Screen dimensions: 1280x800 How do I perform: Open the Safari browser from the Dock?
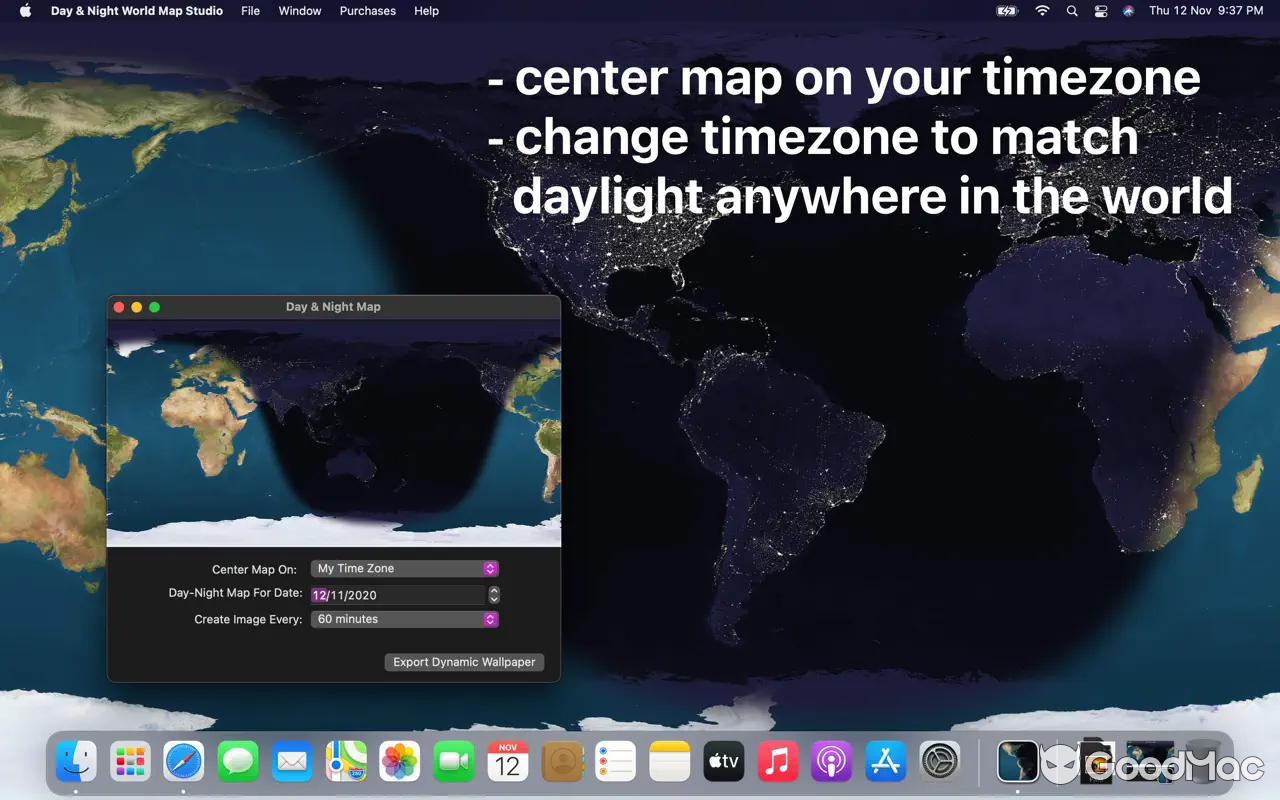click(184, 762)
